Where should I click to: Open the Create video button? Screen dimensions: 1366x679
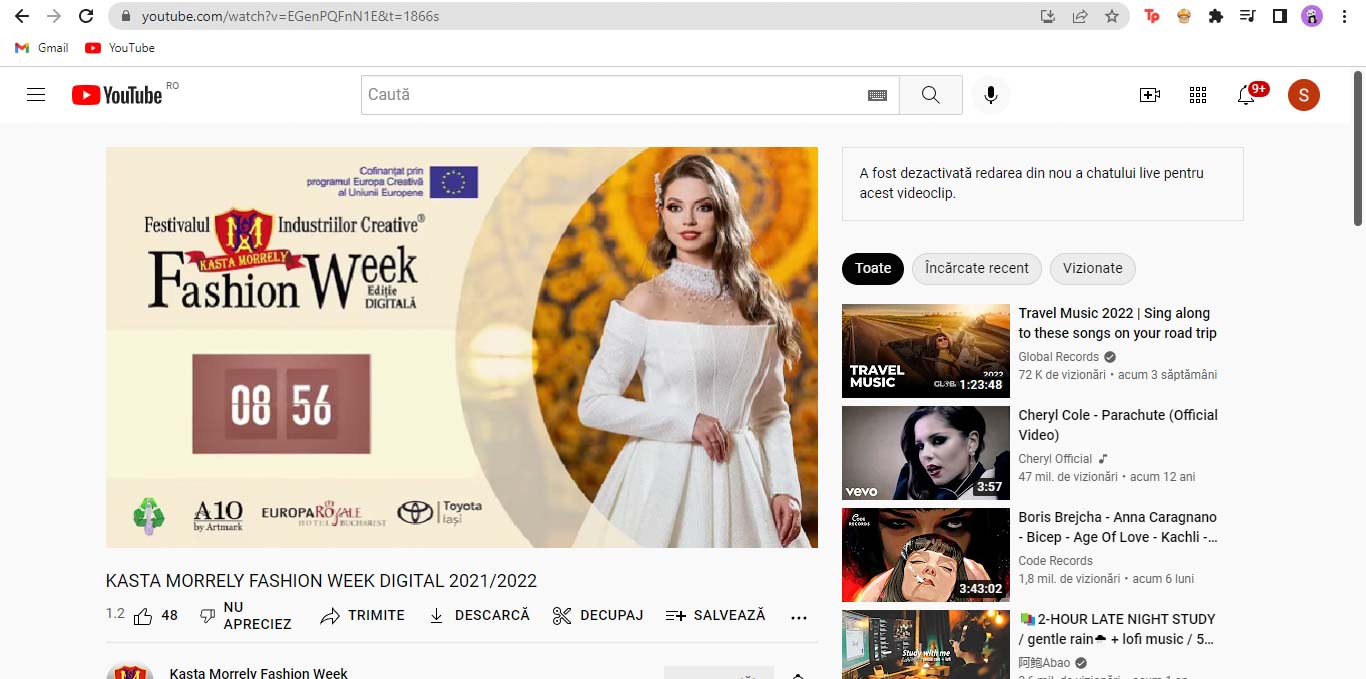pos(1150,95)
